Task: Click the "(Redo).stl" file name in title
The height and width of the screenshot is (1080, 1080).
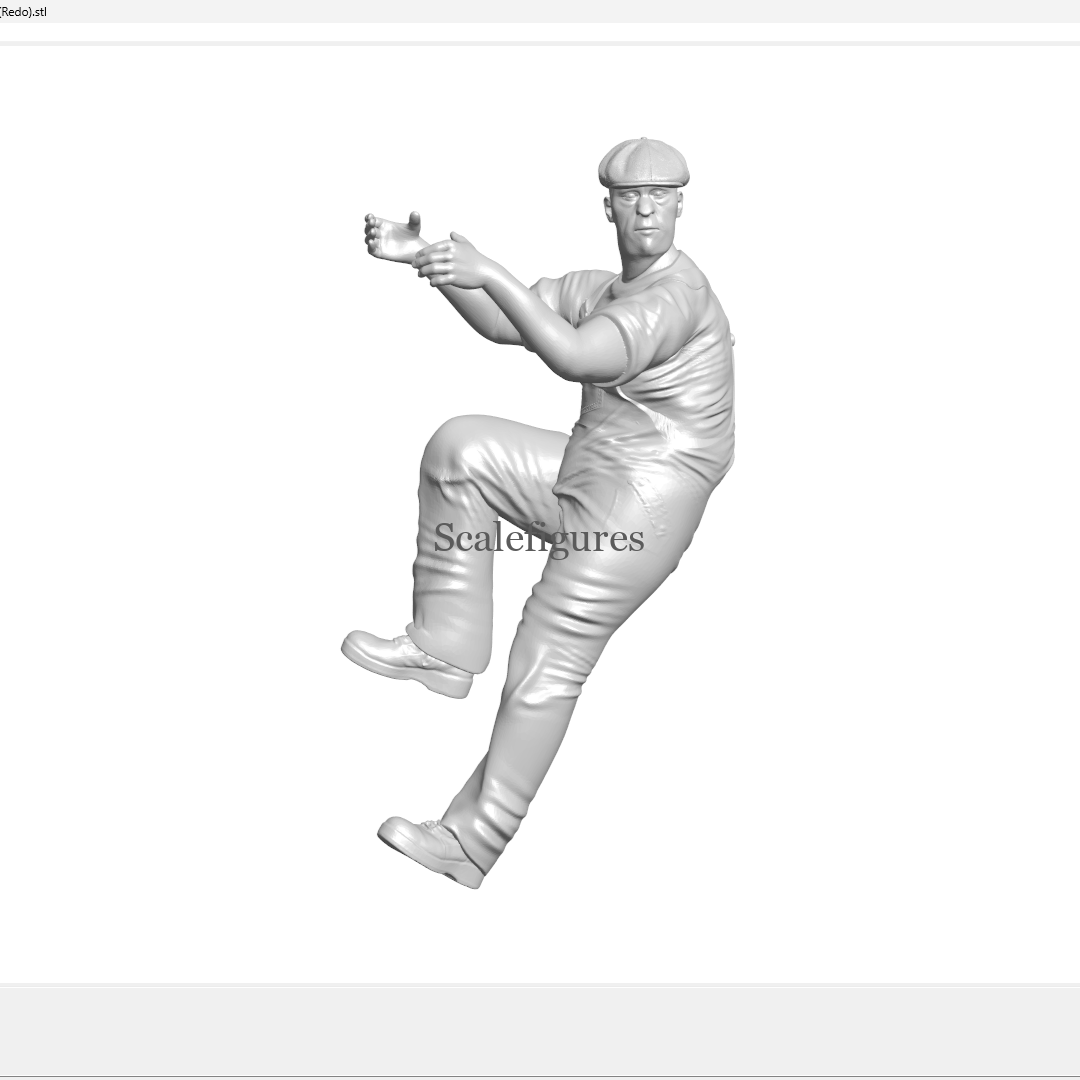Action: (x=23, y=12)
